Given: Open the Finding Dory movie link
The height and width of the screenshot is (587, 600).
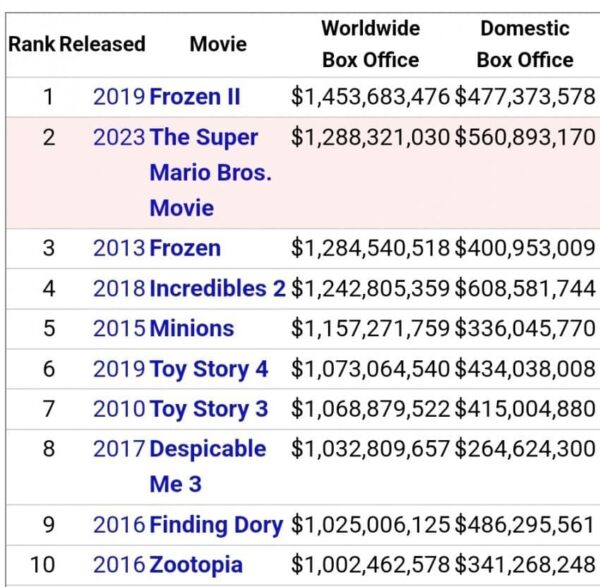Looking at the screenshot, I should pyautogui.click(x=216, y=524).
